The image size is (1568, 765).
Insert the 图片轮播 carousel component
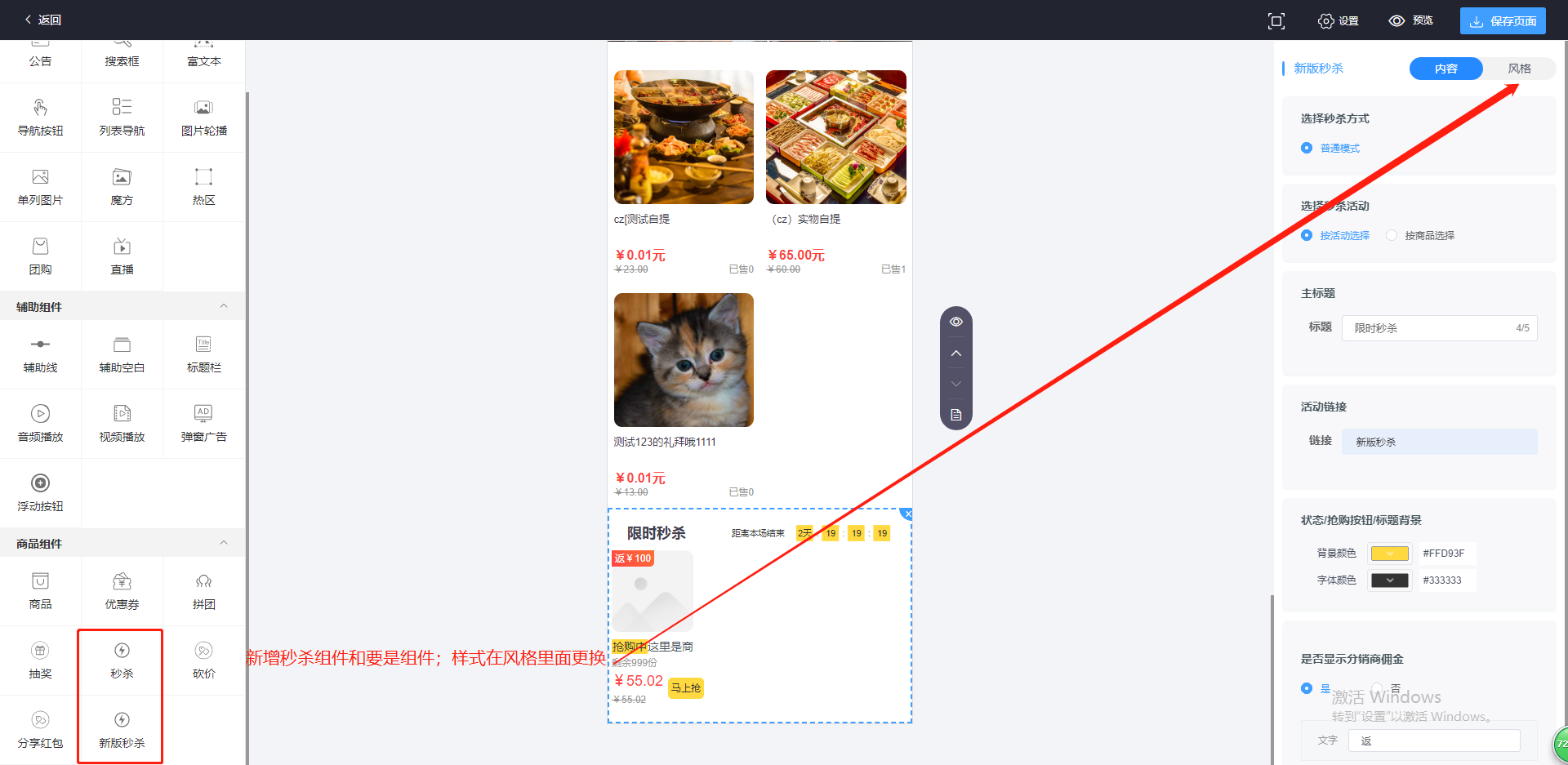[x=203, y=118]
